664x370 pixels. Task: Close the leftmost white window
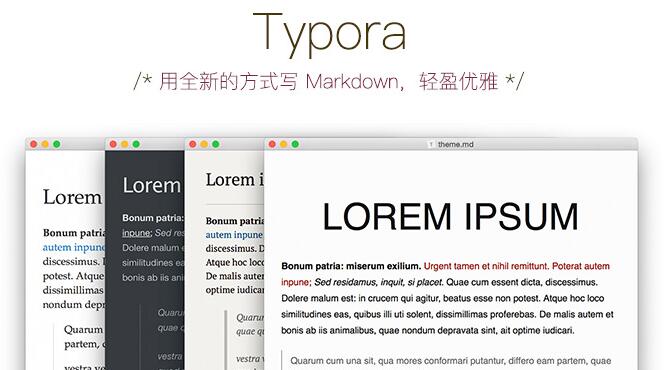click(33, 144)
